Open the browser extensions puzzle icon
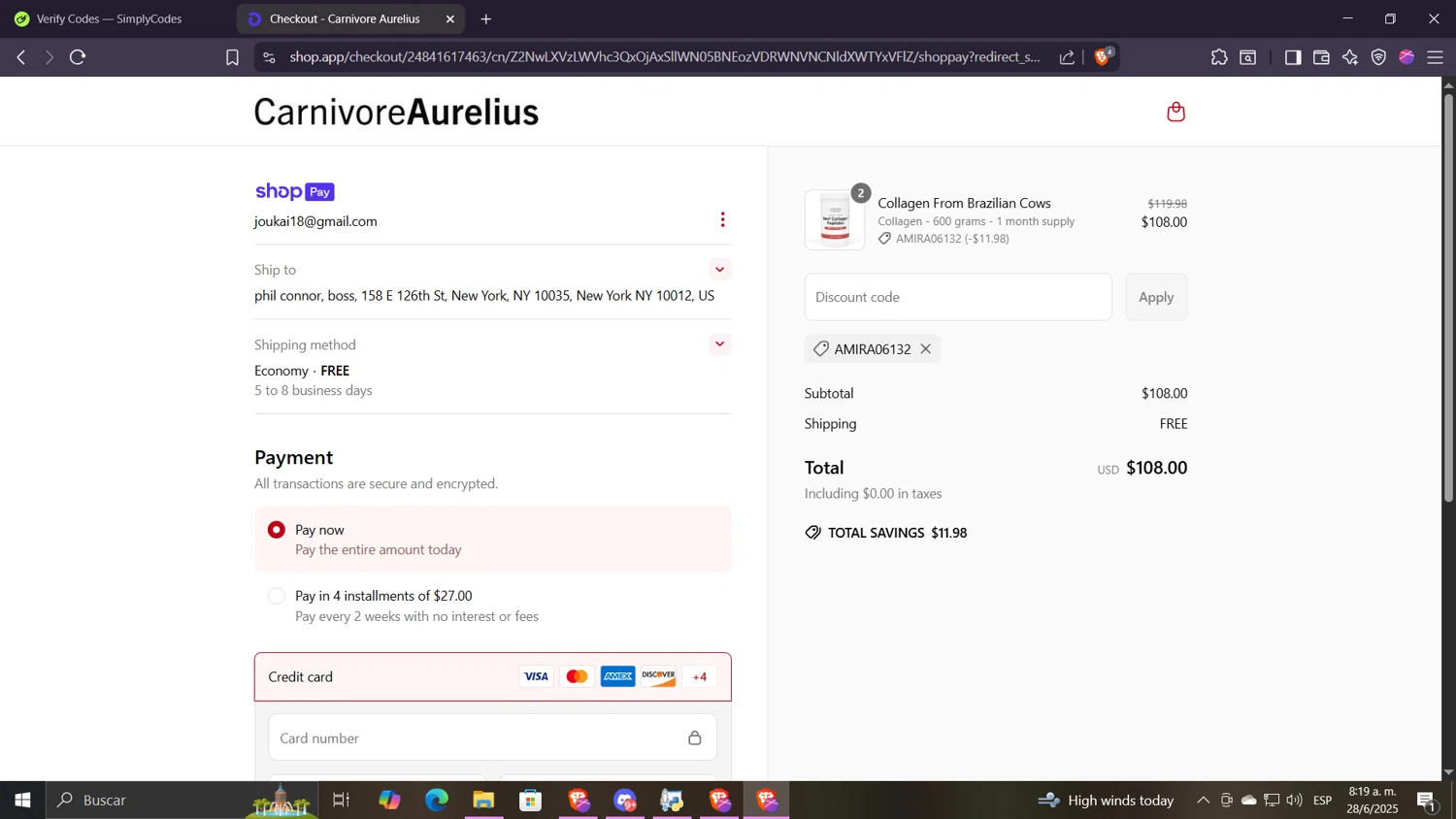Screen dimensions: 1456x819 (1219, 57)
